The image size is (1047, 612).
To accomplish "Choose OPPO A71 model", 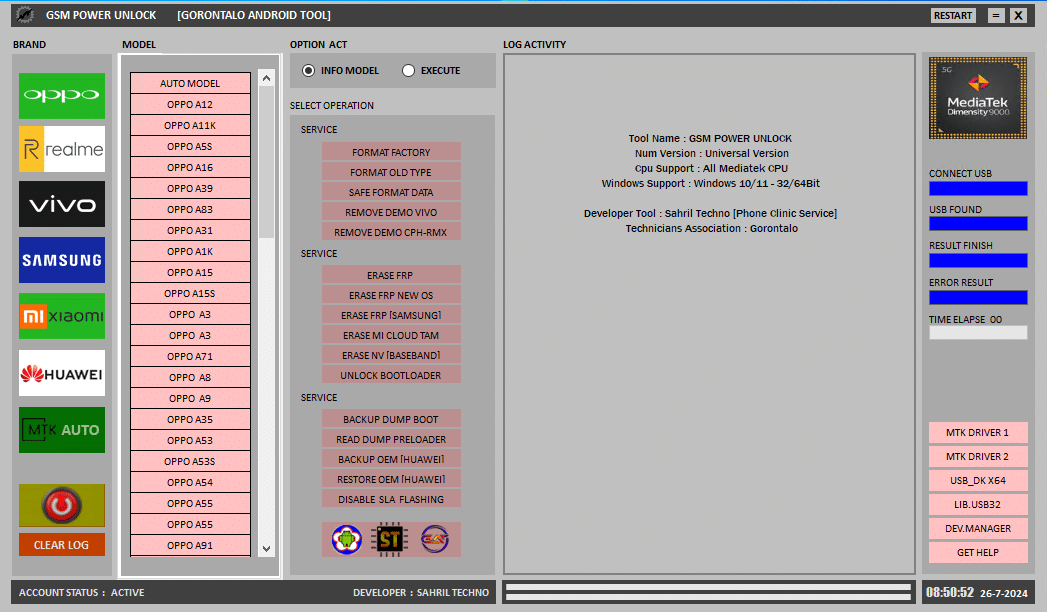I will coord(190,356).
